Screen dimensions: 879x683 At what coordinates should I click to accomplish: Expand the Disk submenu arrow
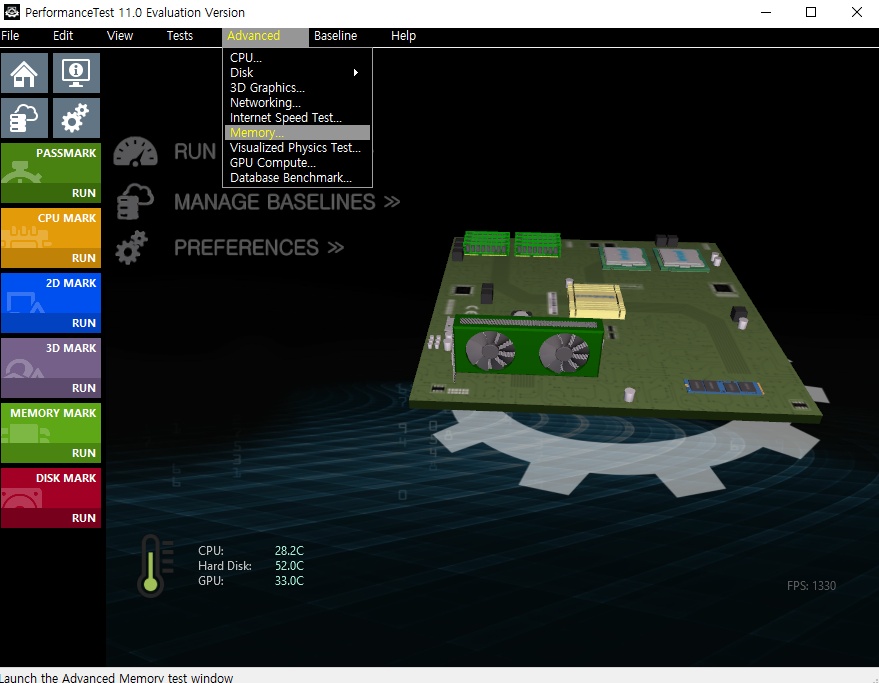coord(355,72)
